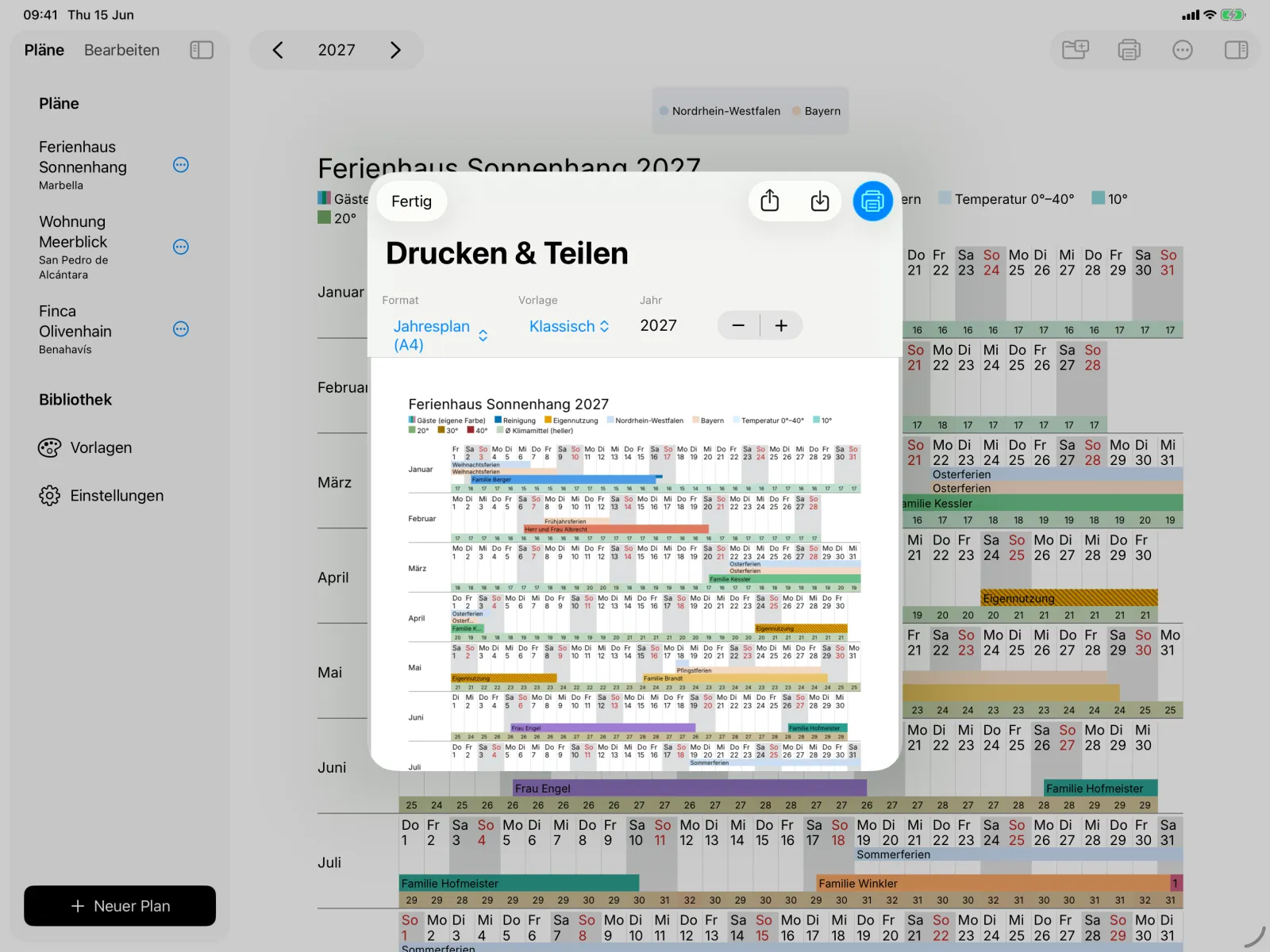
Task: Increase the year with plus stepper
Action: point(781,325)
